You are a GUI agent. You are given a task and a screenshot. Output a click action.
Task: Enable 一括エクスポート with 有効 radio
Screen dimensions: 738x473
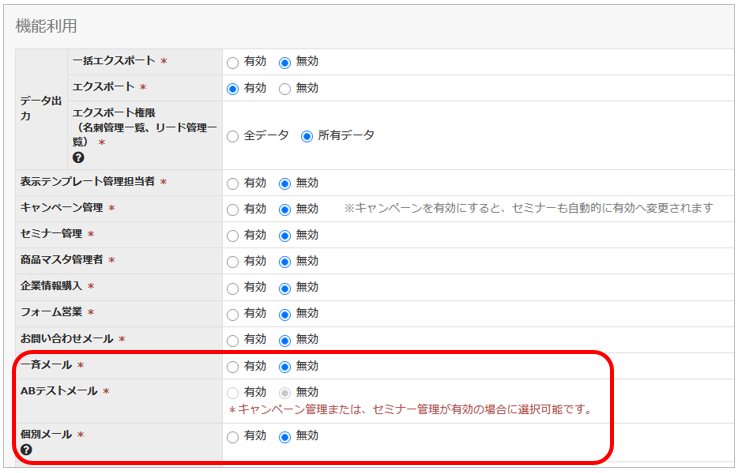233,62
